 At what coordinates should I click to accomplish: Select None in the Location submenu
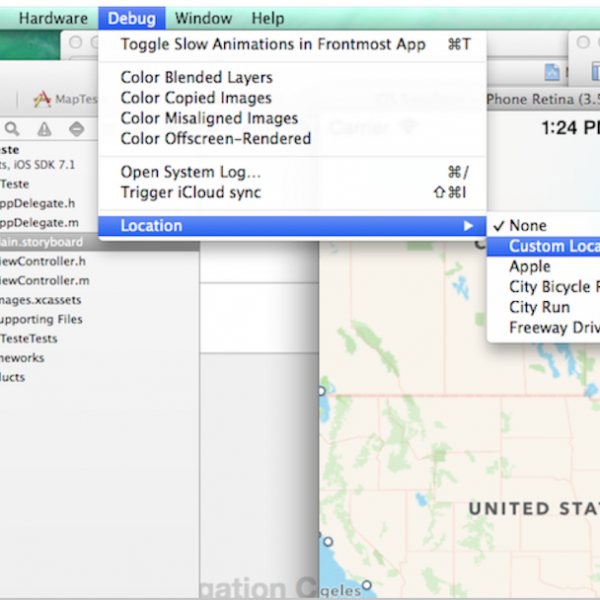coord(543,226)
